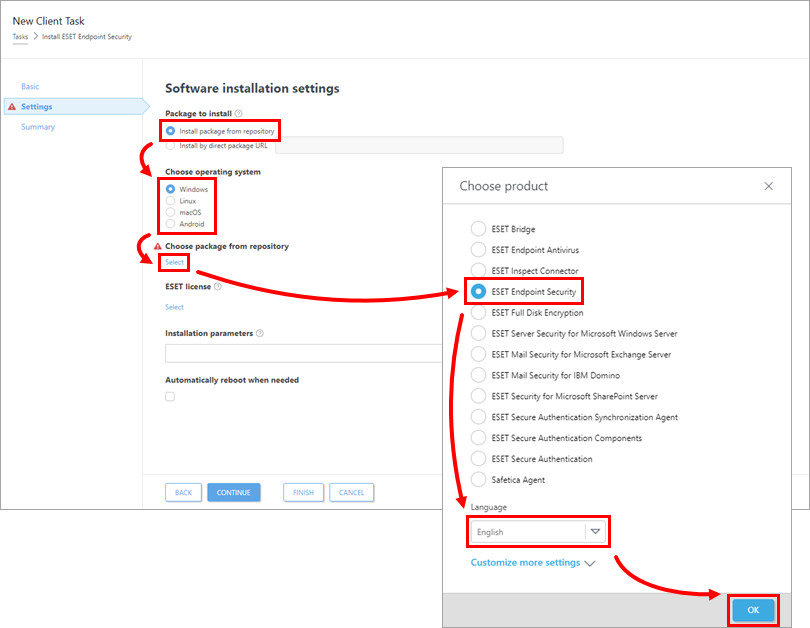Select ESET Server Security for Windows Server
The height and width of the screenshot is (628, 810).
478,333
